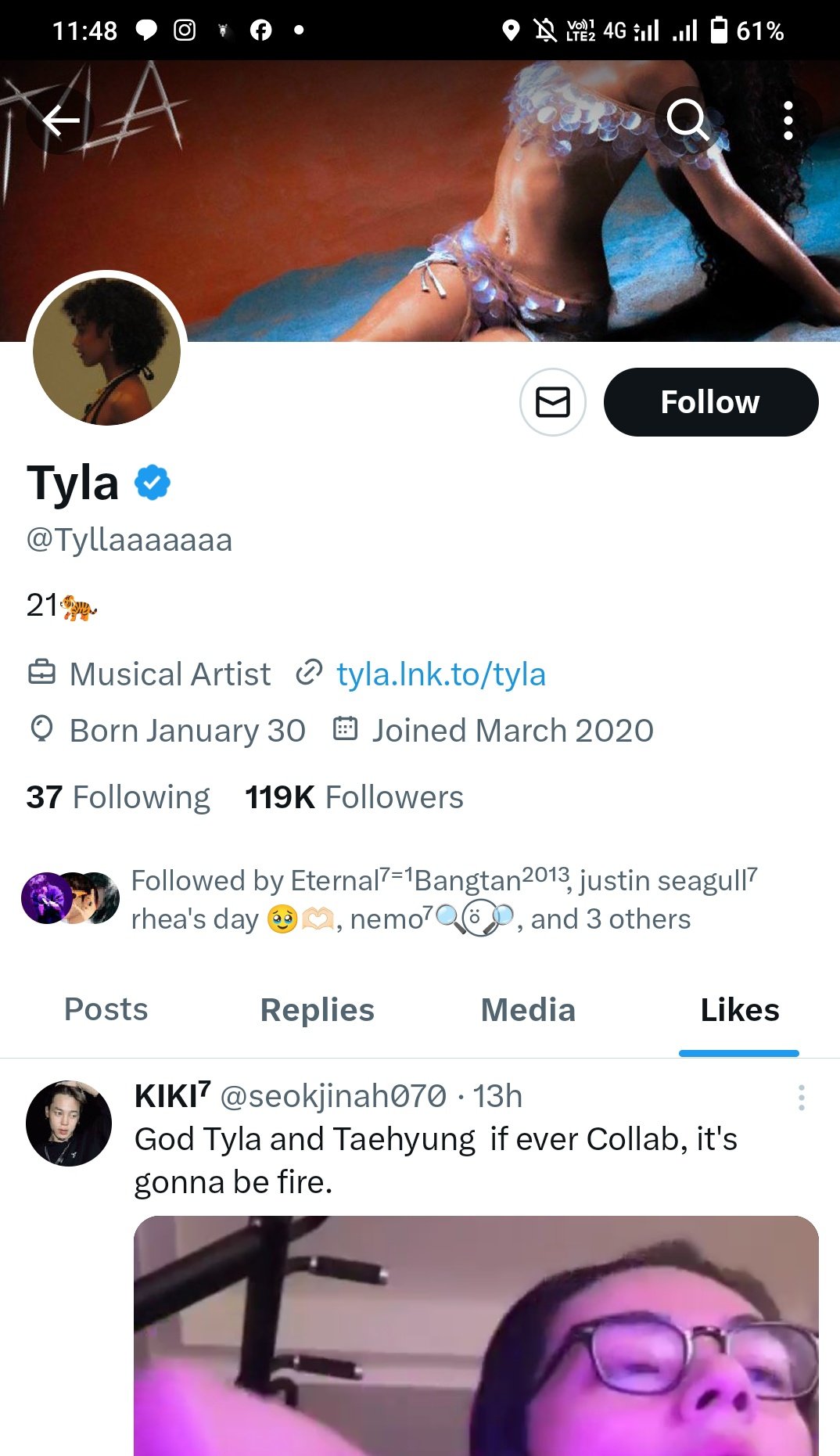Image resolution: width=840 pixels, height=1456 pixels.
Task: Open the tyla.lnk.to/tyla link
Action: click(x=440, y=674)
